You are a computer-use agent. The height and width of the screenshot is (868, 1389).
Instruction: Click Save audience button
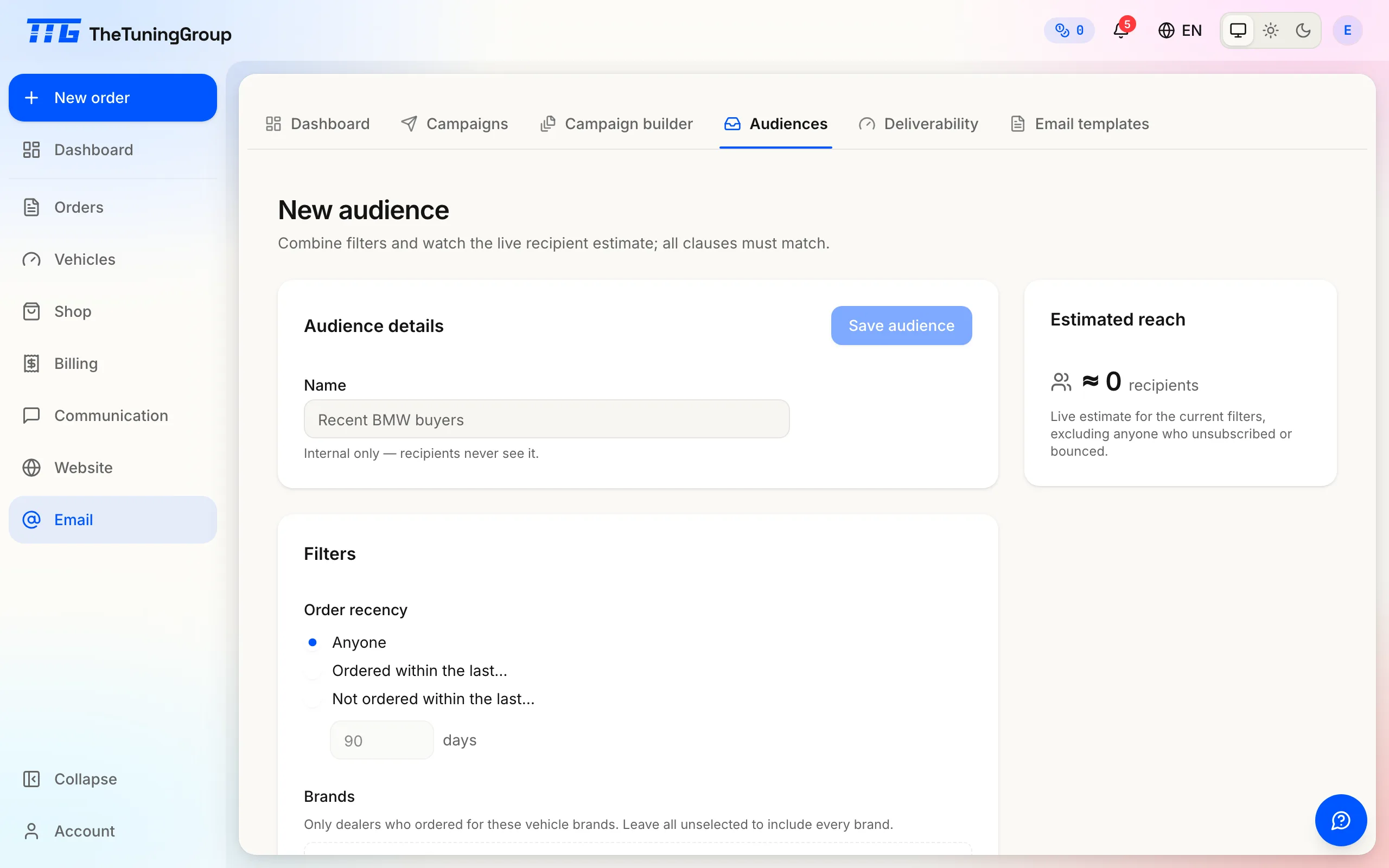click(901, 325)
